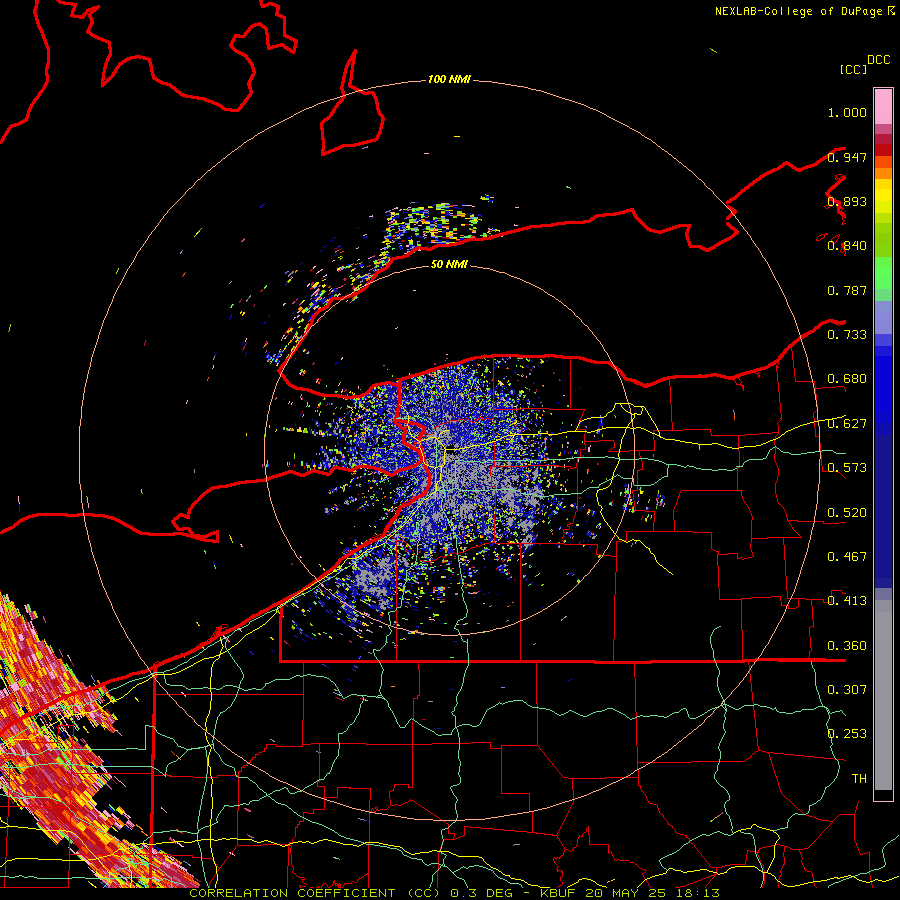Image resolution: width=900 pixels, height=900 pixels.
Task: Click the 0.360 legend value
Action: tap(847, 646)
